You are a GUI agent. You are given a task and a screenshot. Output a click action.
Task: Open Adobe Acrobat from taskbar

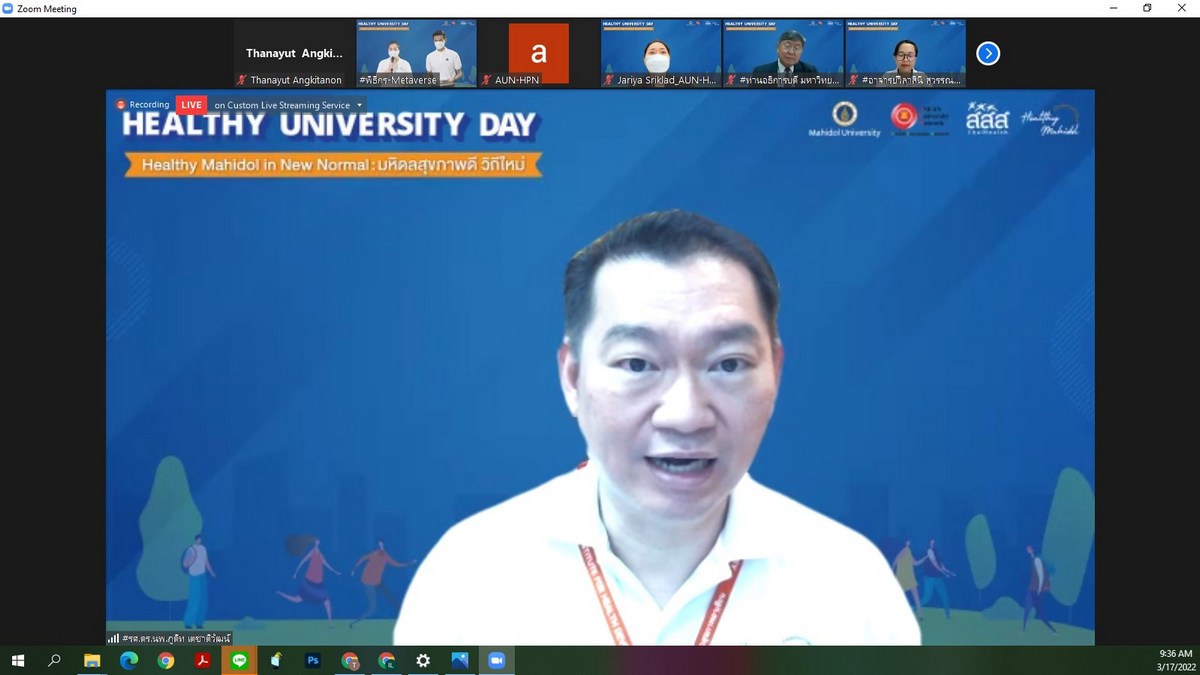point(202,661)
